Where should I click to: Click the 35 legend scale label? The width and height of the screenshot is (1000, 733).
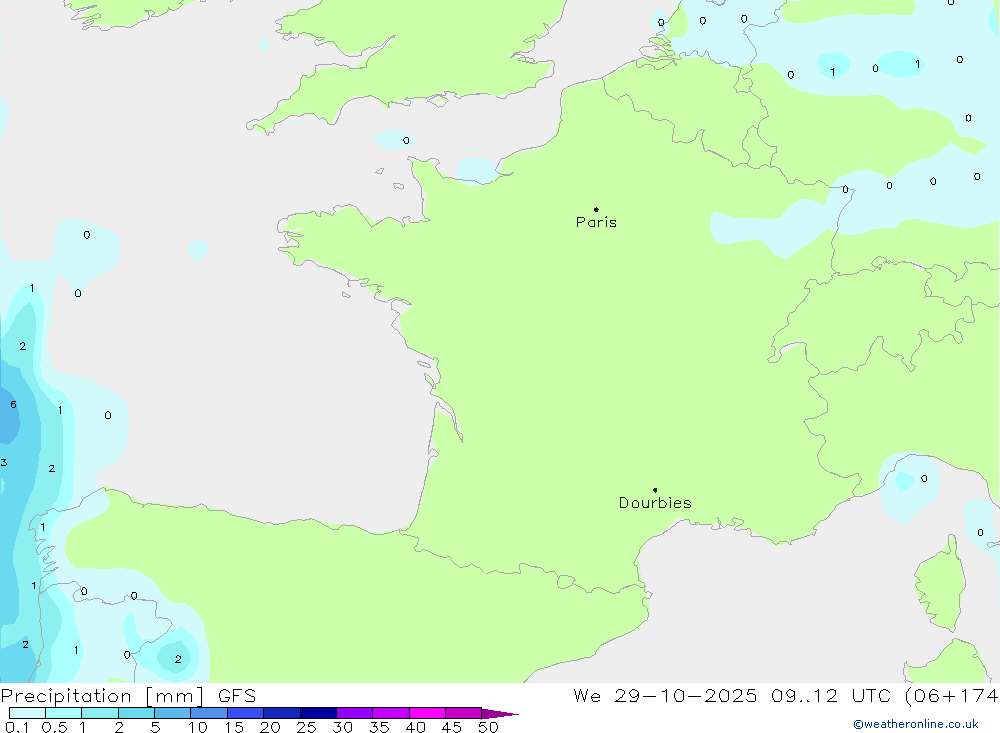[379, 727]
